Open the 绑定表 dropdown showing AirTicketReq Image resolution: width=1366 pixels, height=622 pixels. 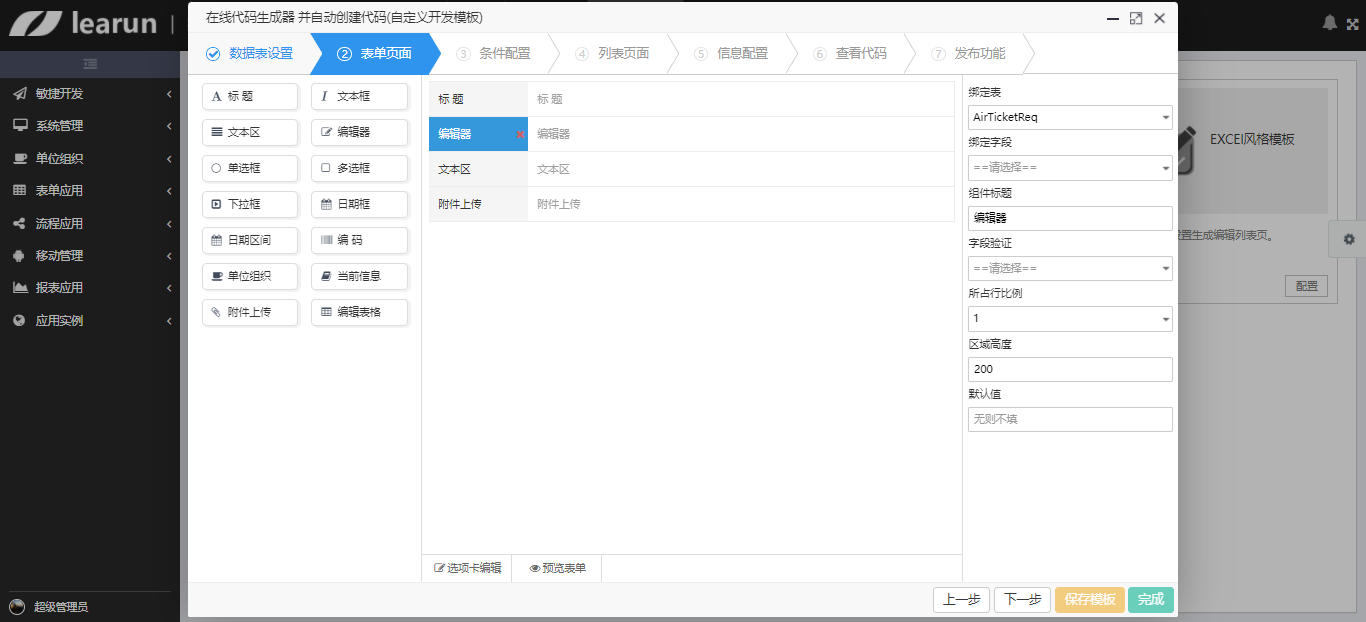tap(1070, 117)
